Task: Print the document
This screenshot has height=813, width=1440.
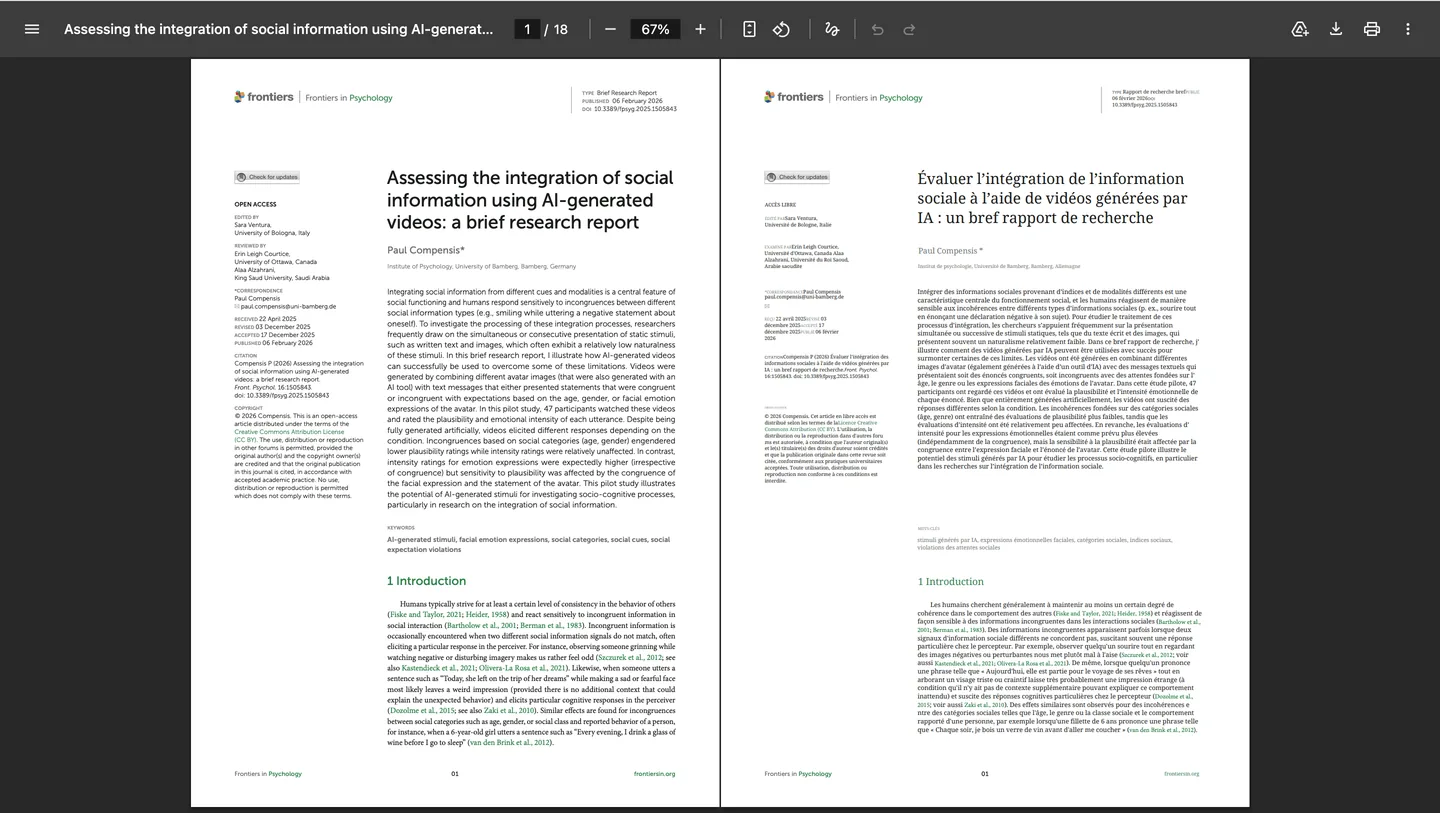Action: pyautogui.click(x=1372, y=29)
